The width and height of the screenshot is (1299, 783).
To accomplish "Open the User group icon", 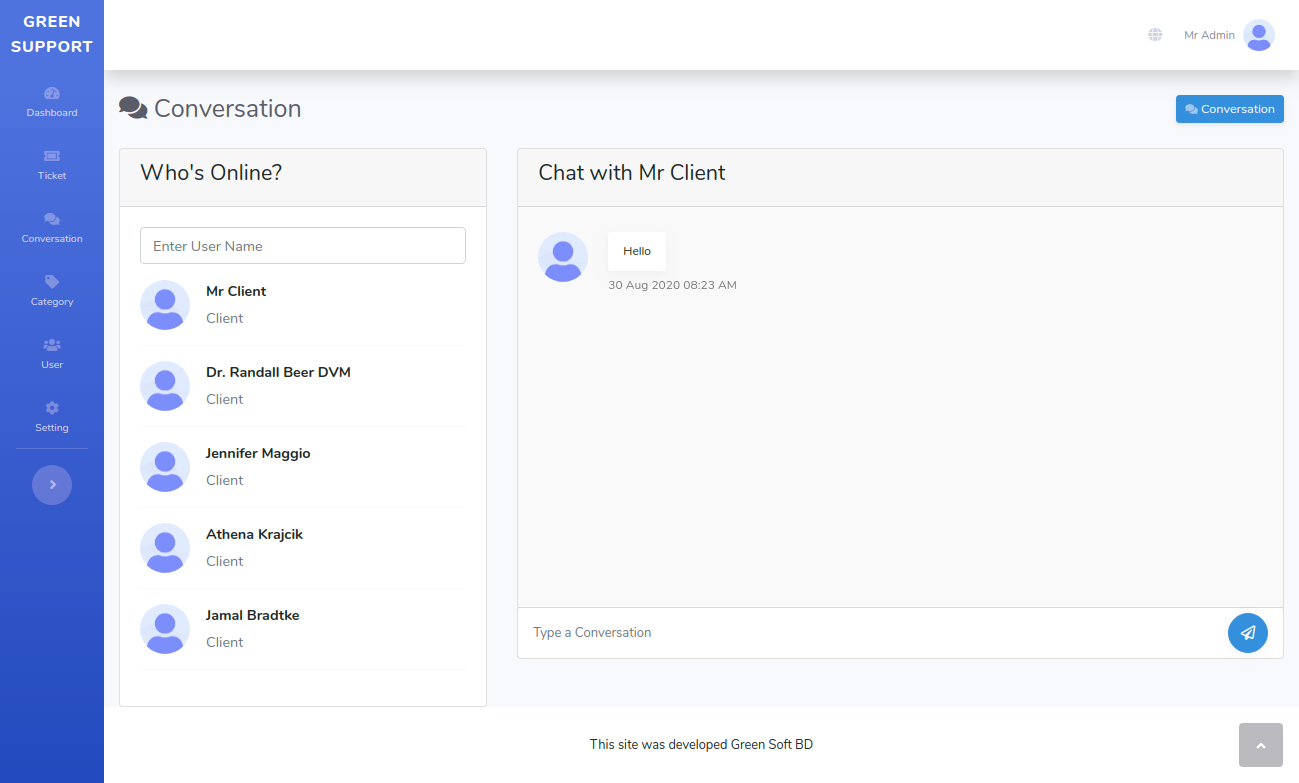I will 52,346.
